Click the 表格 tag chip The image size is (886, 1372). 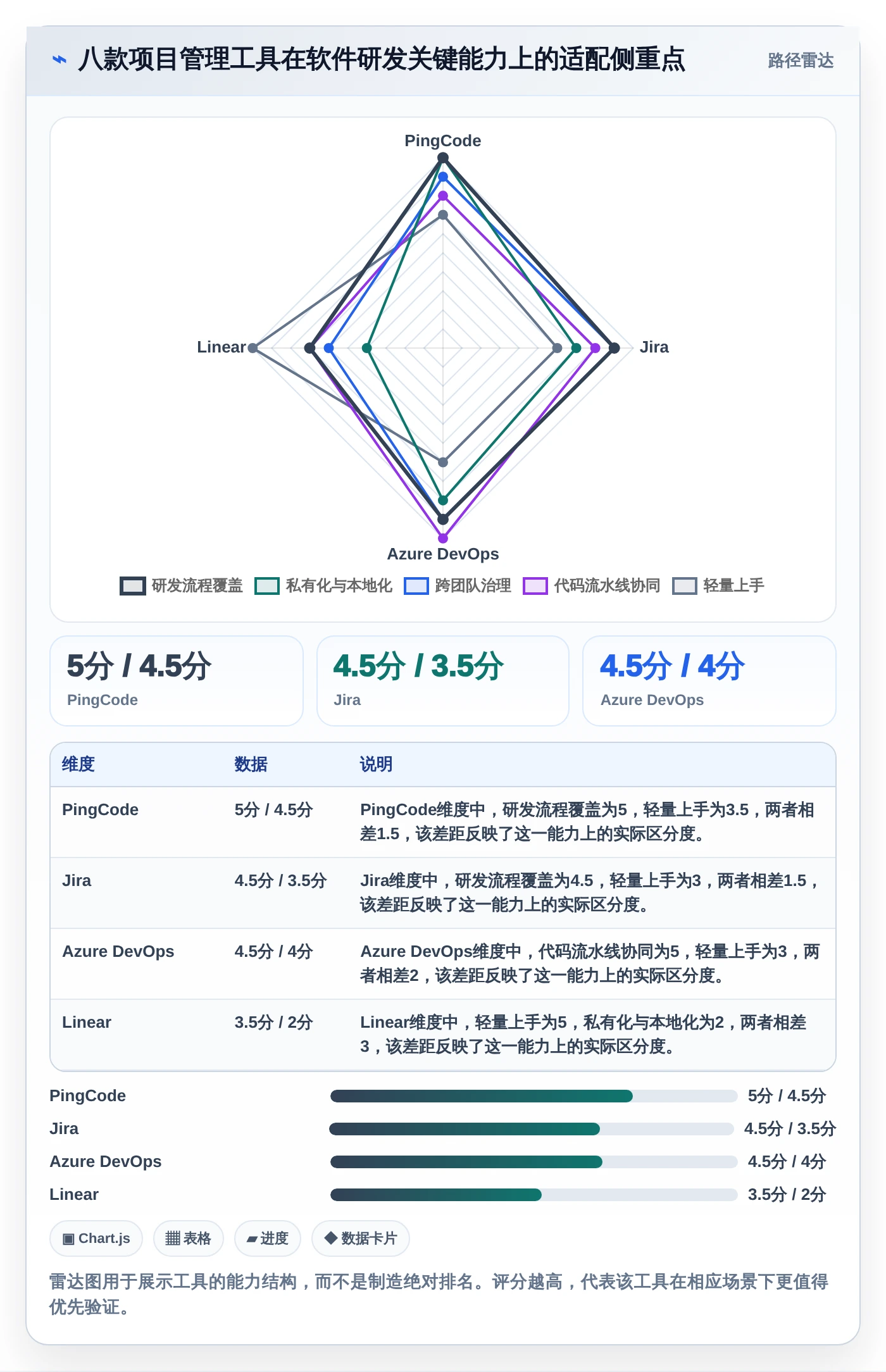[x=189, y=1238]
